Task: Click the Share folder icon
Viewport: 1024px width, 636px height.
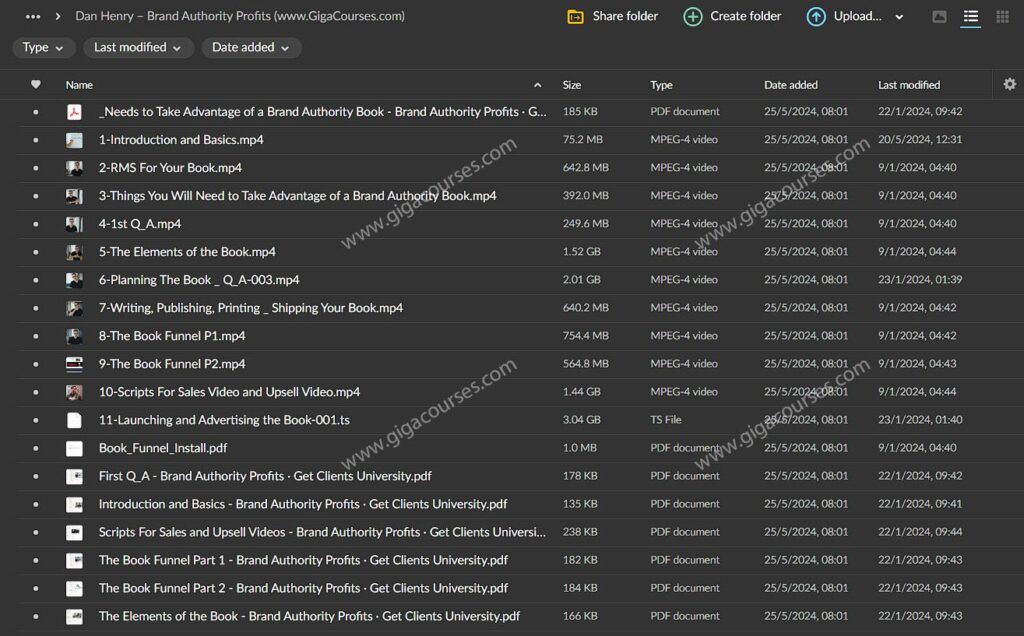Action: click(x=575, y=16)
